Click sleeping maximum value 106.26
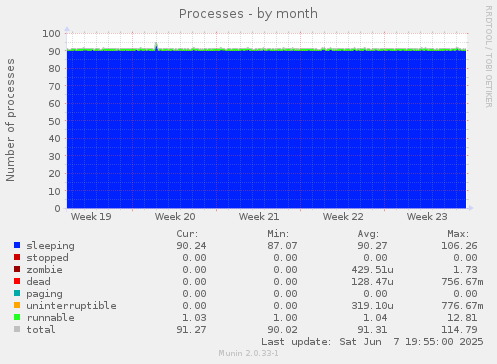The height and width of the screenshot is (364, 497). tap(459, 246)
